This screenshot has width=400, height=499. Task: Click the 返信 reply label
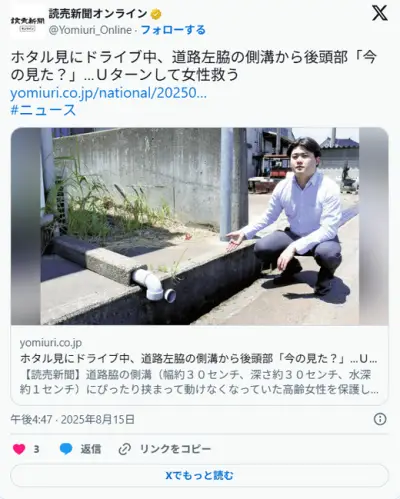pyautogui.click(x=90, y=449)
